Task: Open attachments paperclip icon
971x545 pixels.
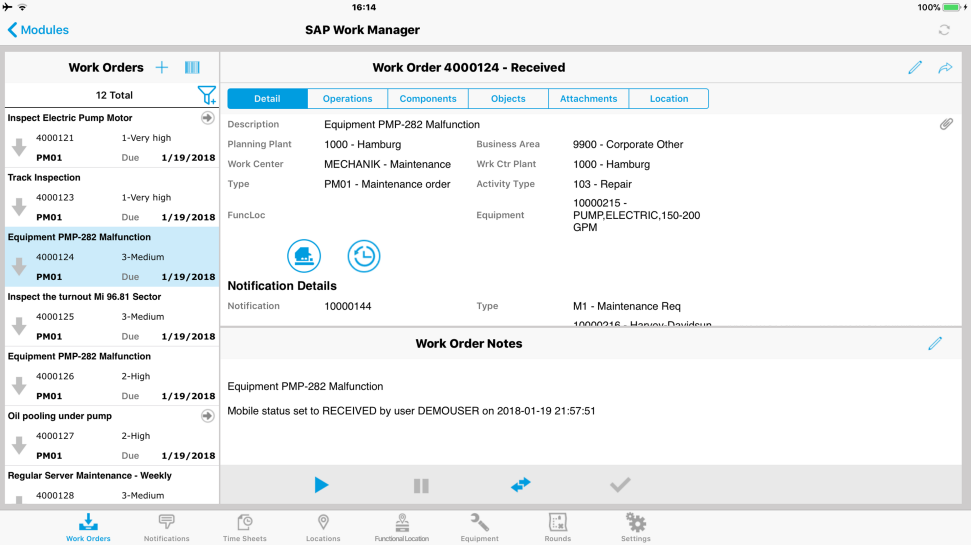Action: [x=946, y=124]
